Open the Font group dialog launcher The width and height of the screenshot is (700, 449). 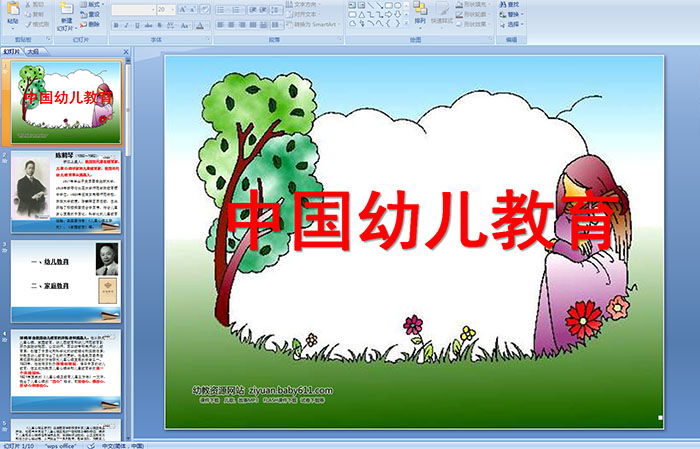(x=208, y=39)
